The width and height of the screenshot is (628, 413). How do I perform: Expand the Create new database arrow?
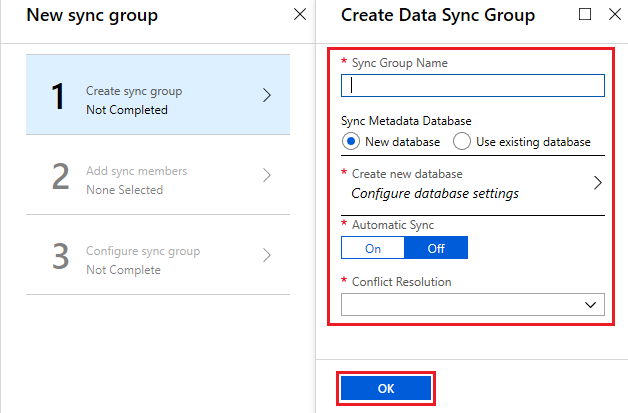click(x=597, y=183)
